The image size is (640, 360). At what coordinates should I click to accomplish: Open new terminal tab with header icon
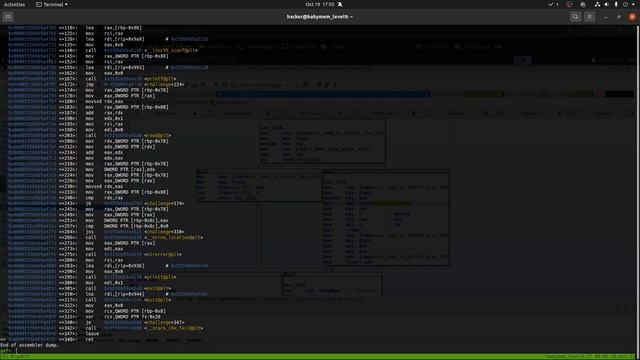[8, 17]
